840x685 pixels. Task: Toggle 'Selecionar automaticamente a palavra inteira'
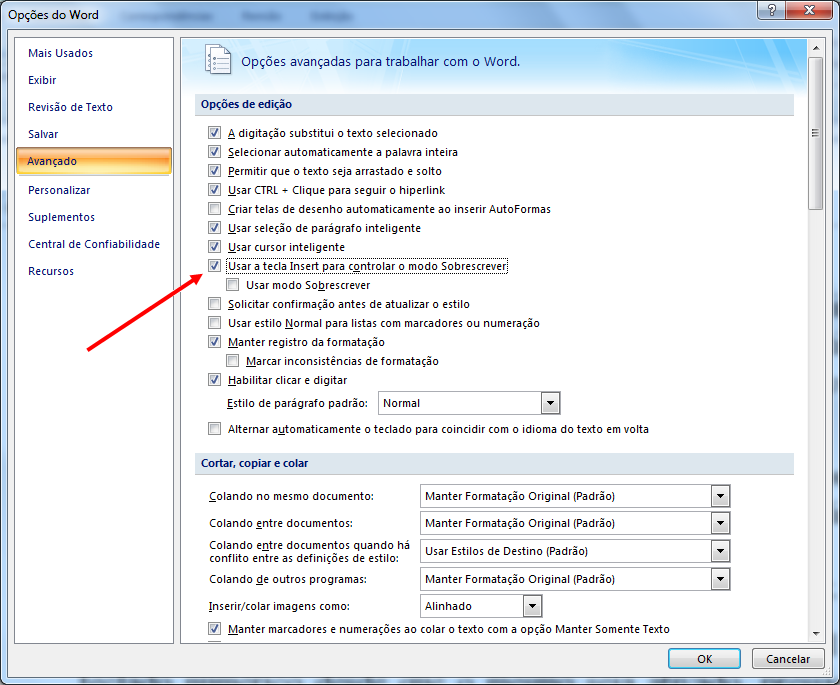(x=214, y=152)
